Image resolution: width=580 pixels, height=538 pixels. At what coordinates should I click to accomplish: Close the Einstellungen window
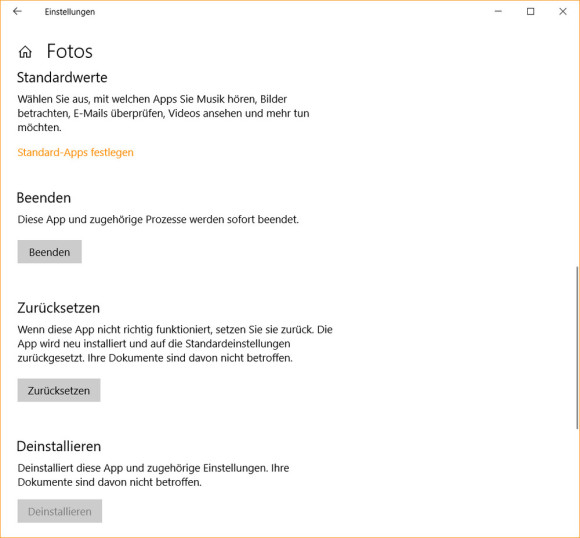click(x=563, y=11)
